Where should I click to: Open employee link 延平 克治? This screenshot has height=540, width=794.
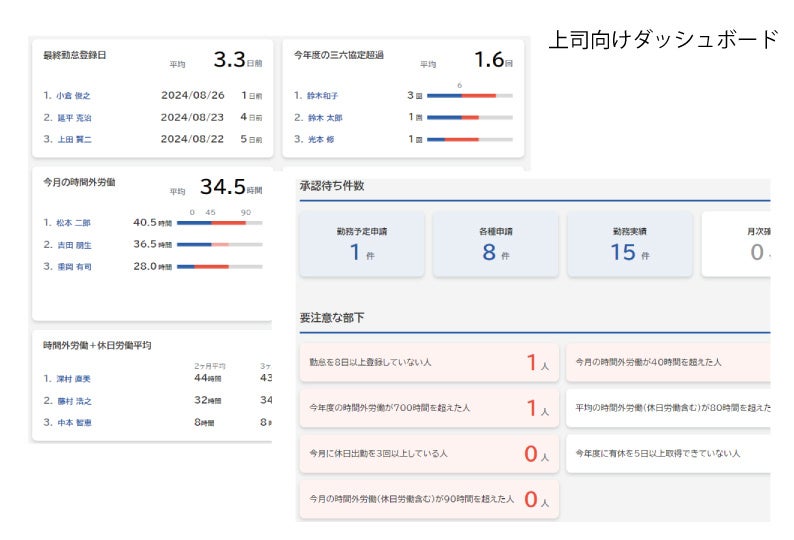[x=74, y=118]
